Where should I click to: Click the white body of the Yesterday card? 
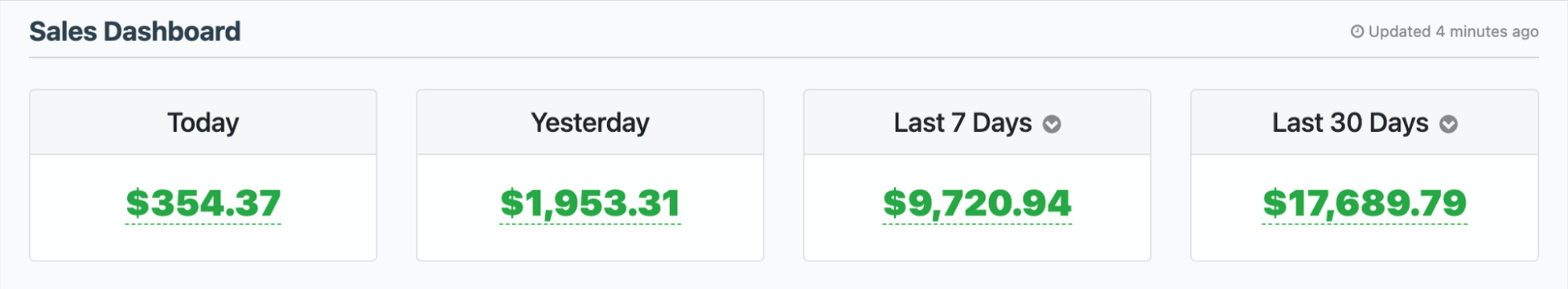(590, 207)
